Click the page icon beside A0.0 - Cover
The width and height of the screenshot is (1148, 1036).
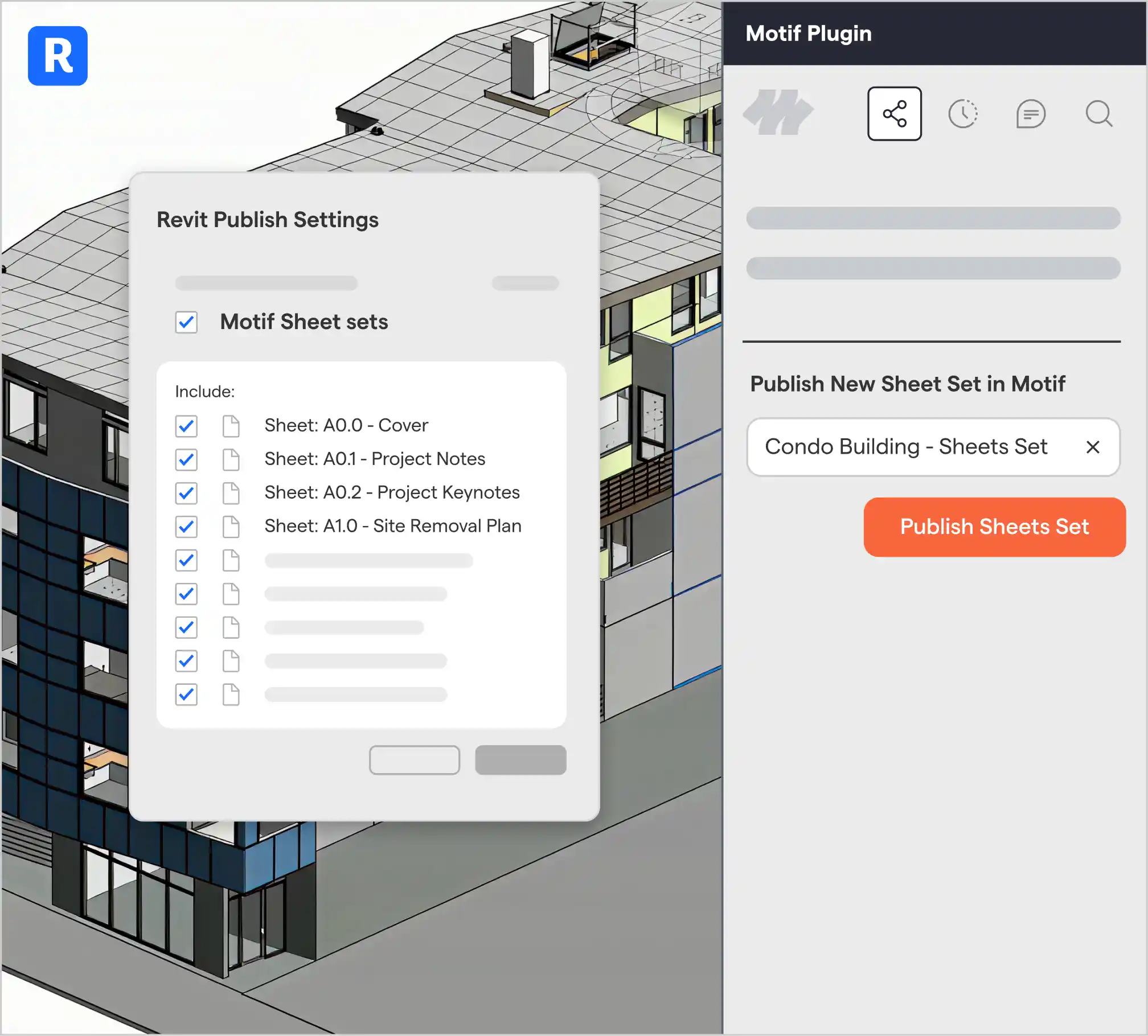231,426
